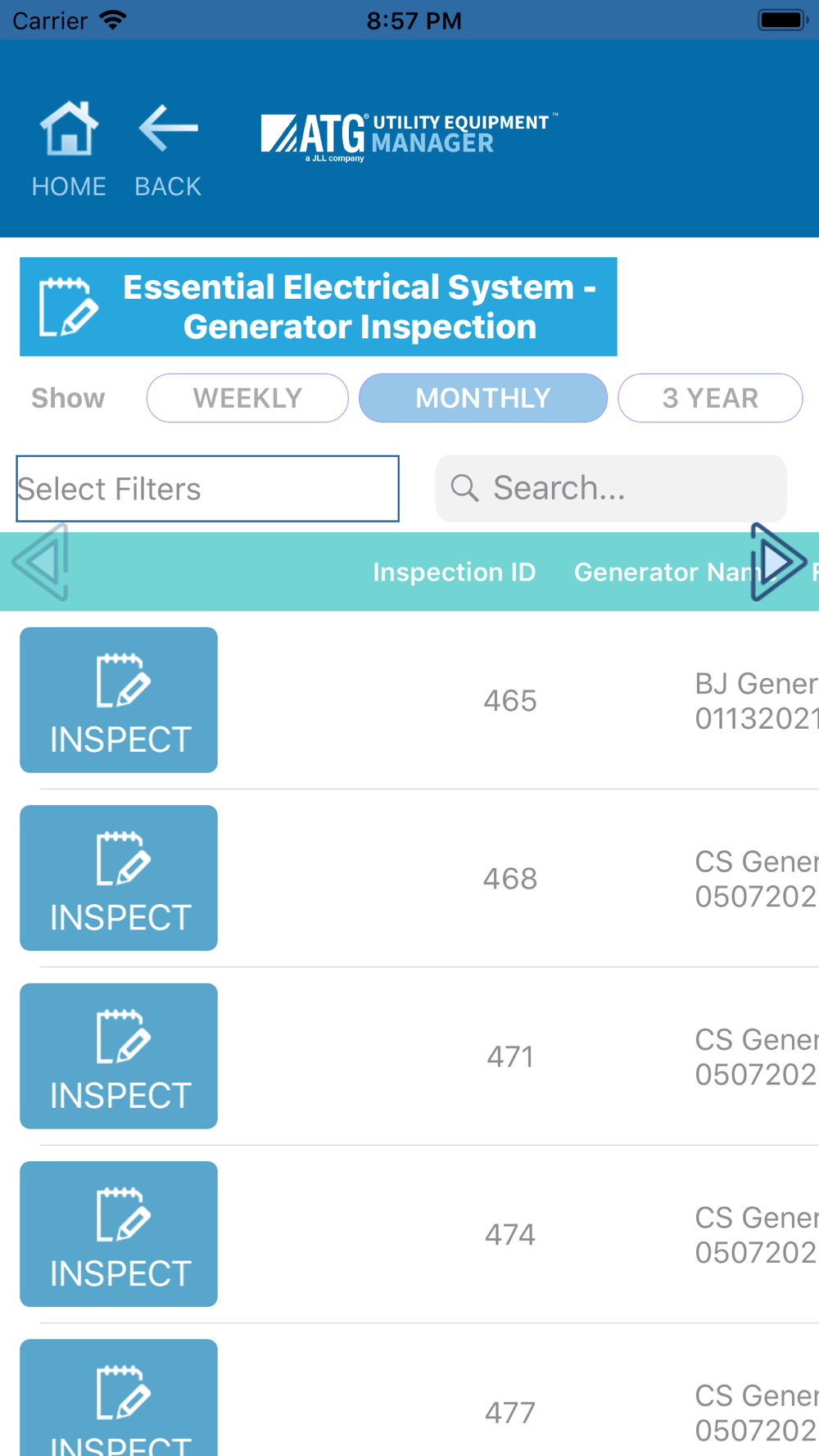Screen dimensions: 819x1456
Task: Switch to 3 Year inspections
Action: [x=710, y=398]
